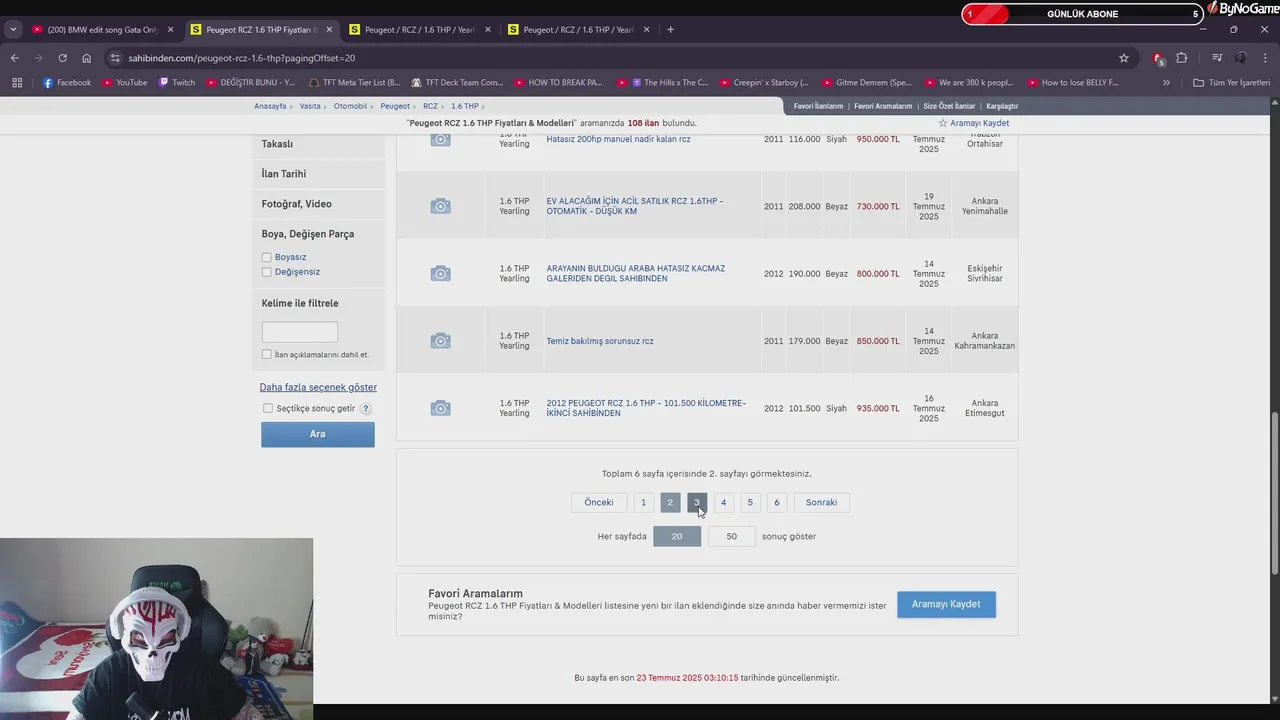Click the blue Aramayı Kaydet button
1280x720 pixels.
(x=946, y=604)
